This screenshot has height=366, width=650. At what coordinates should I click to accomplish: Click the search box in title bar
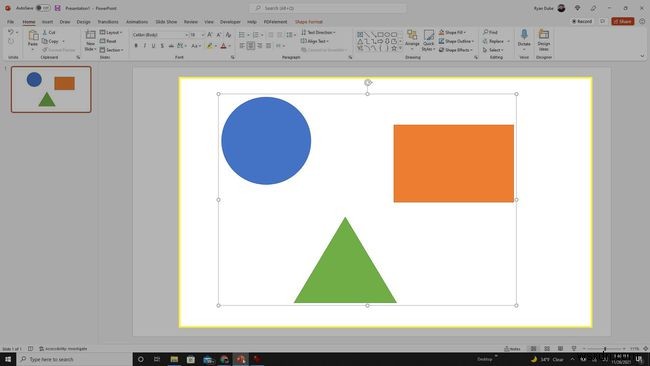(327, 8)
